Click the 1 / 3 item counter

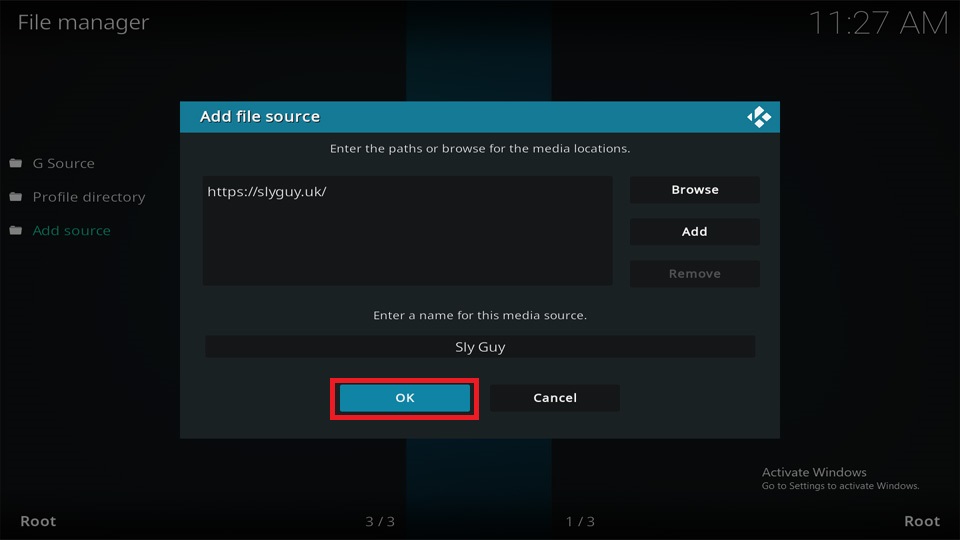(x=580, y=522)
